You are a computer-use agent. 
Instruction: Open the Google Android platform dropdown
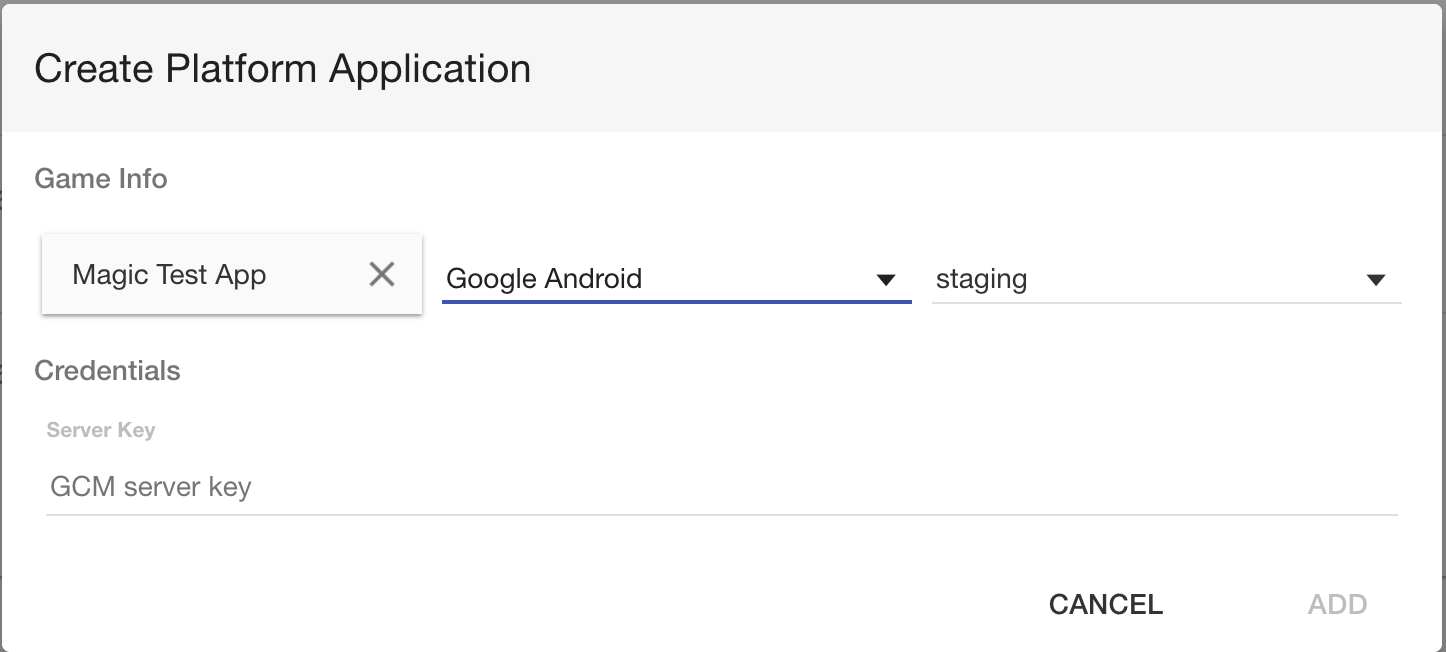[676, 279]
